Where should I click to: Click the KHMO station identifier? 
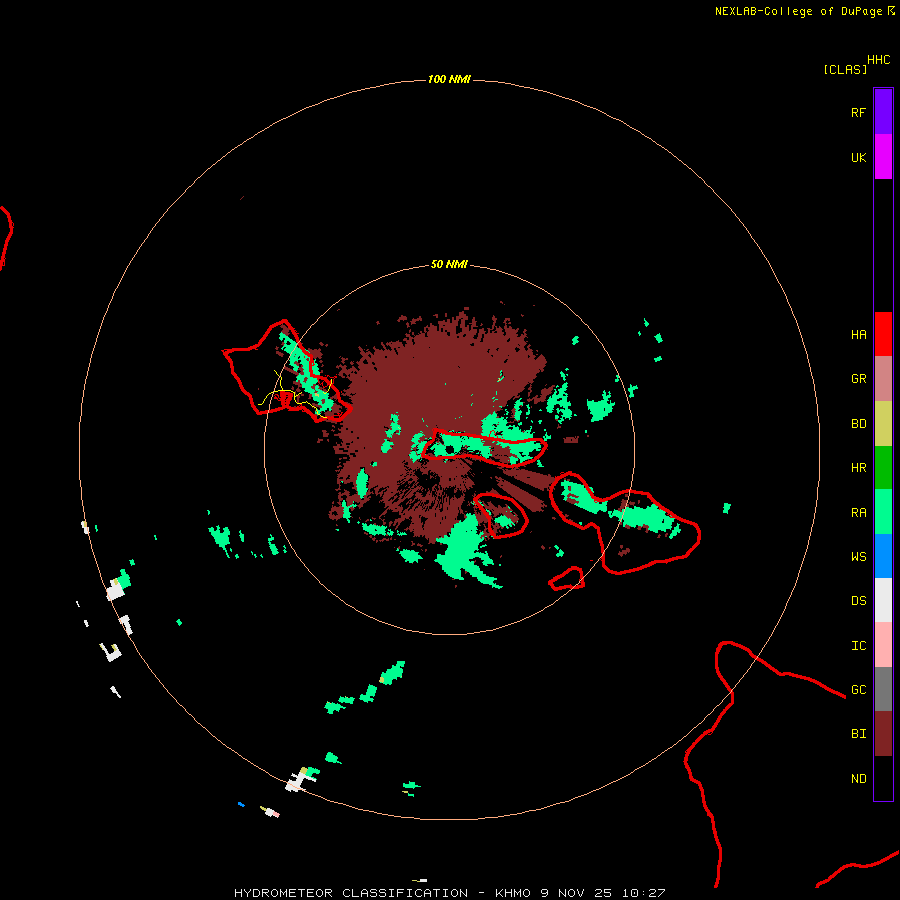pos(513,893)
